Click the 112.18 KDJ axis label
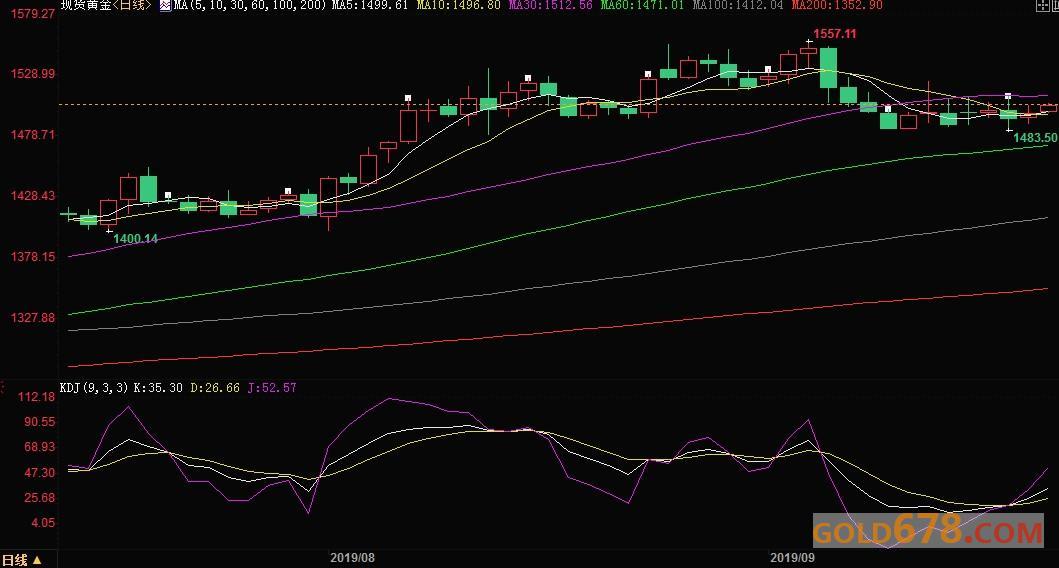1059x568 pixels. 36,396
